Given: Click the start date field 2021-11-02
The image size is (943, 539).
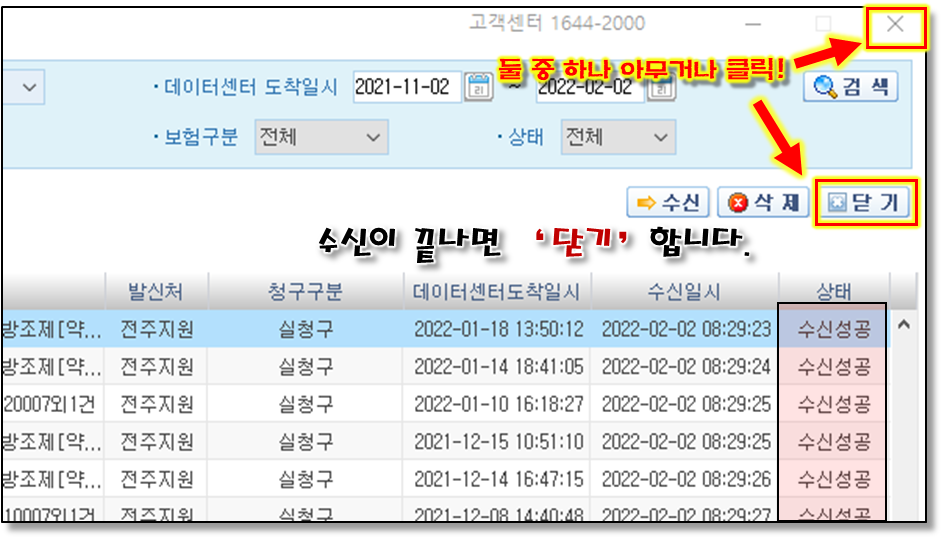Looking at the screenshot, I should (x=407, y=87).
